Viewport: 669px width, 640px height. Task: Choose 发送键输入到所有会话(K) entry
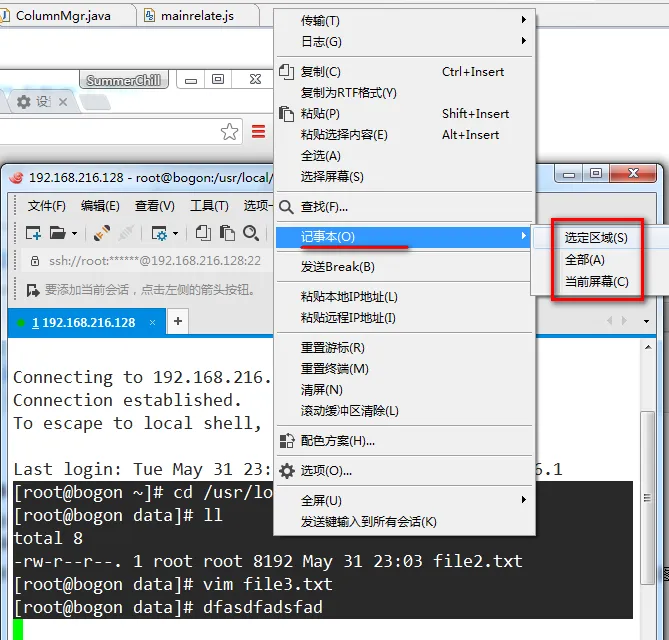404,522
